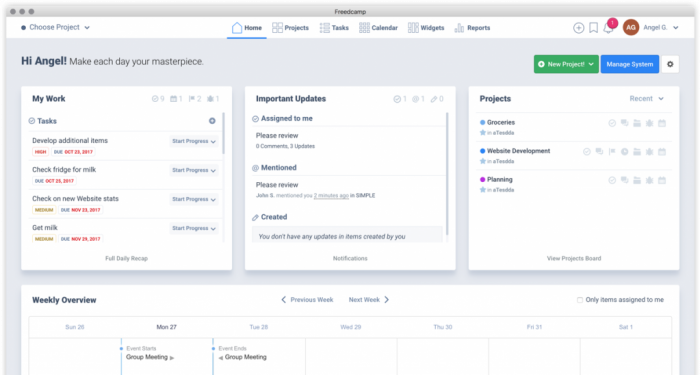Screen dimensions: 700x375
Task: Open the Recent projects sort dropdown
Action: [646, 99]
